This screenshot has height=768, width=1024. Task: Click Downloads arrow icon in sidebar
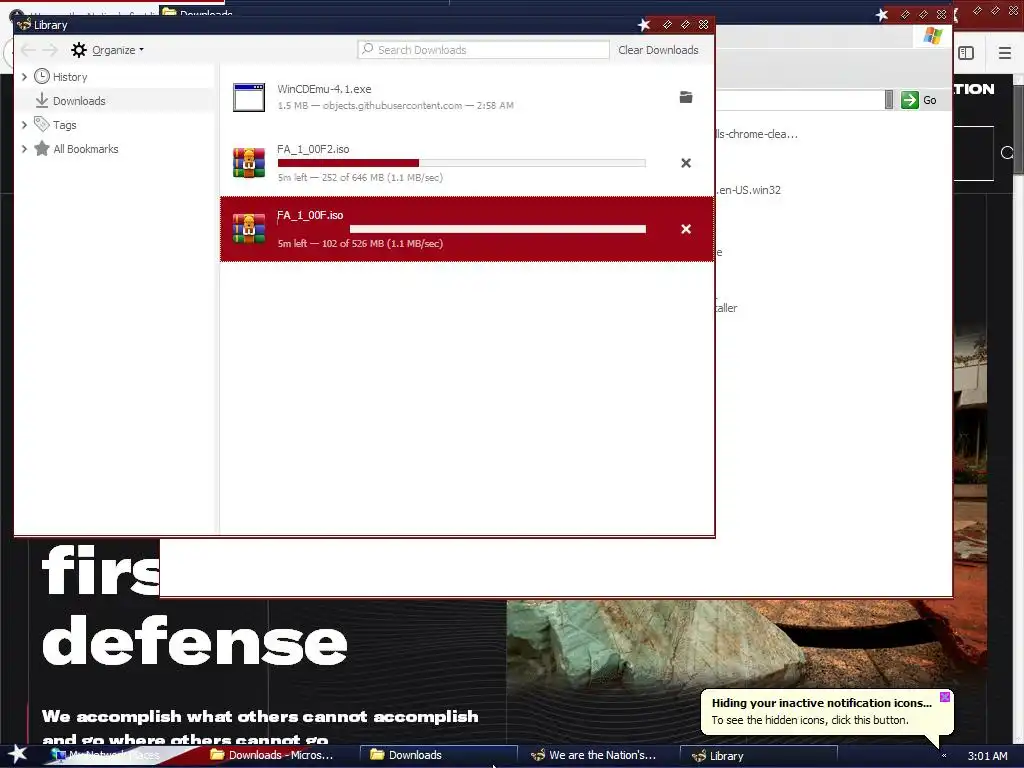(x=41, y=101)
